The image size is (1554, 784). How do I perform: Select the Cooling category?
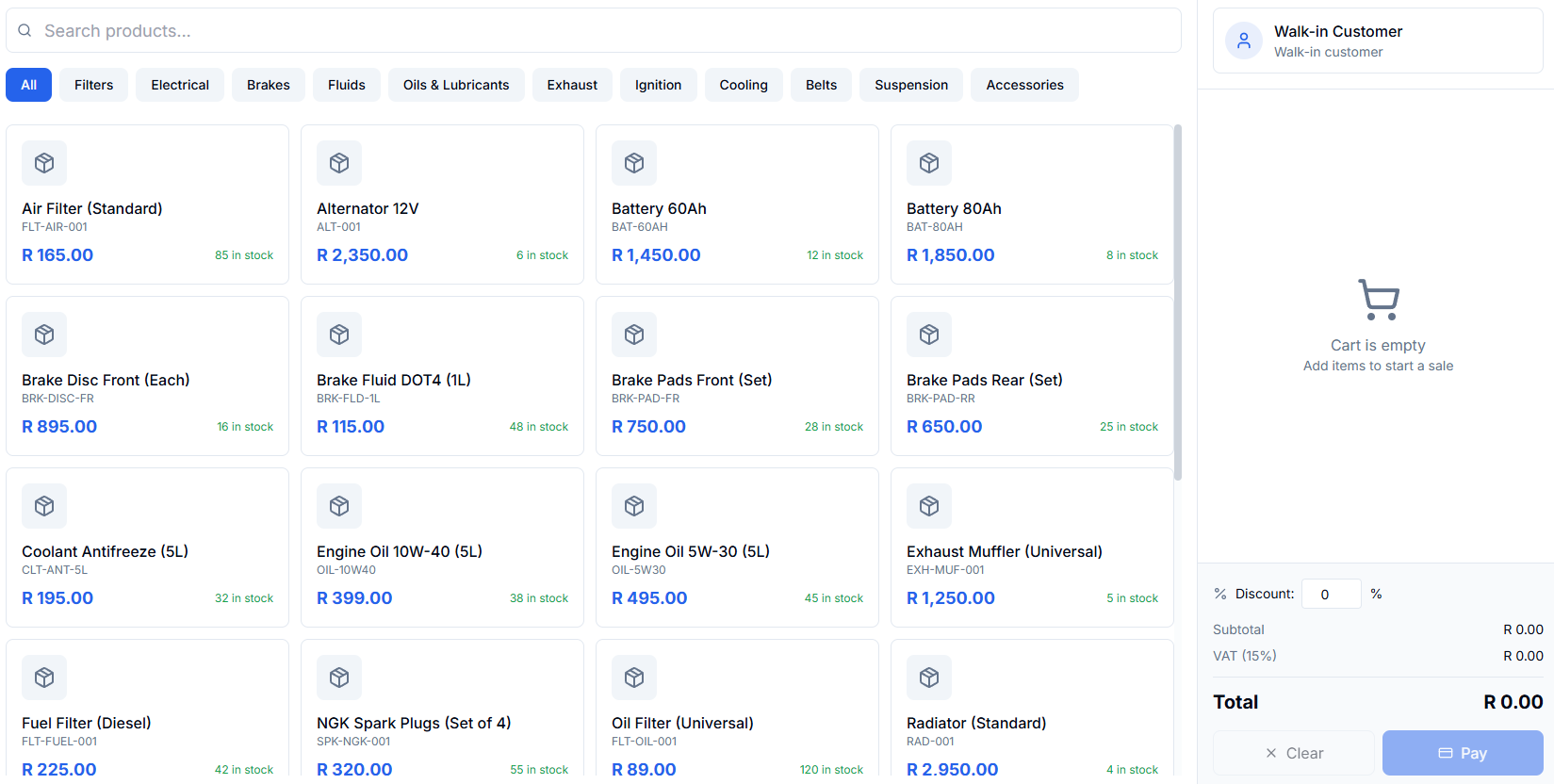click(x=744, y=85)
